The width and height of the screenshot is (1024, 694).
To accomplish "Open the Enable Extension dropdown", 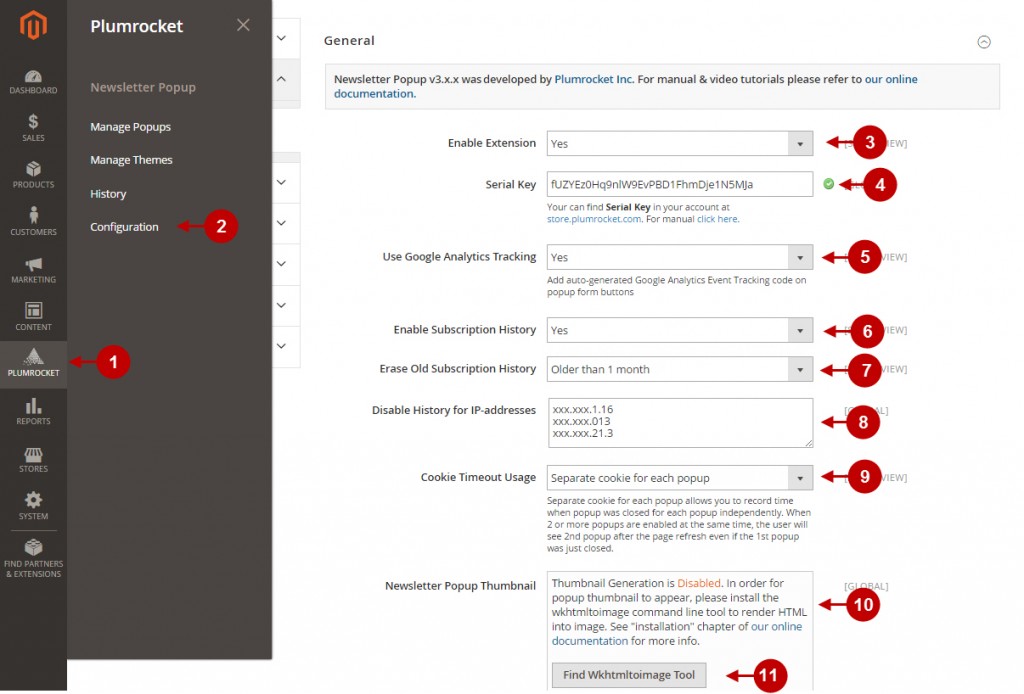I will pos(679,143).
